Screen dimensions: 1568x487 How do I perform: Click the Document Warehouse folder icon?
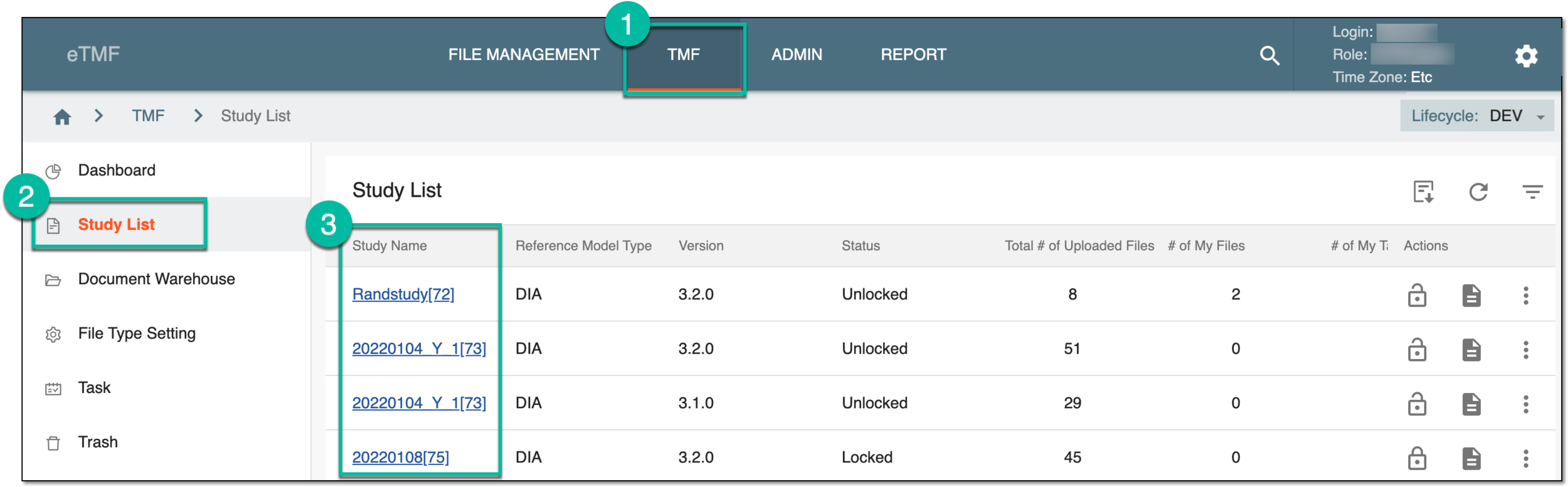53,280
